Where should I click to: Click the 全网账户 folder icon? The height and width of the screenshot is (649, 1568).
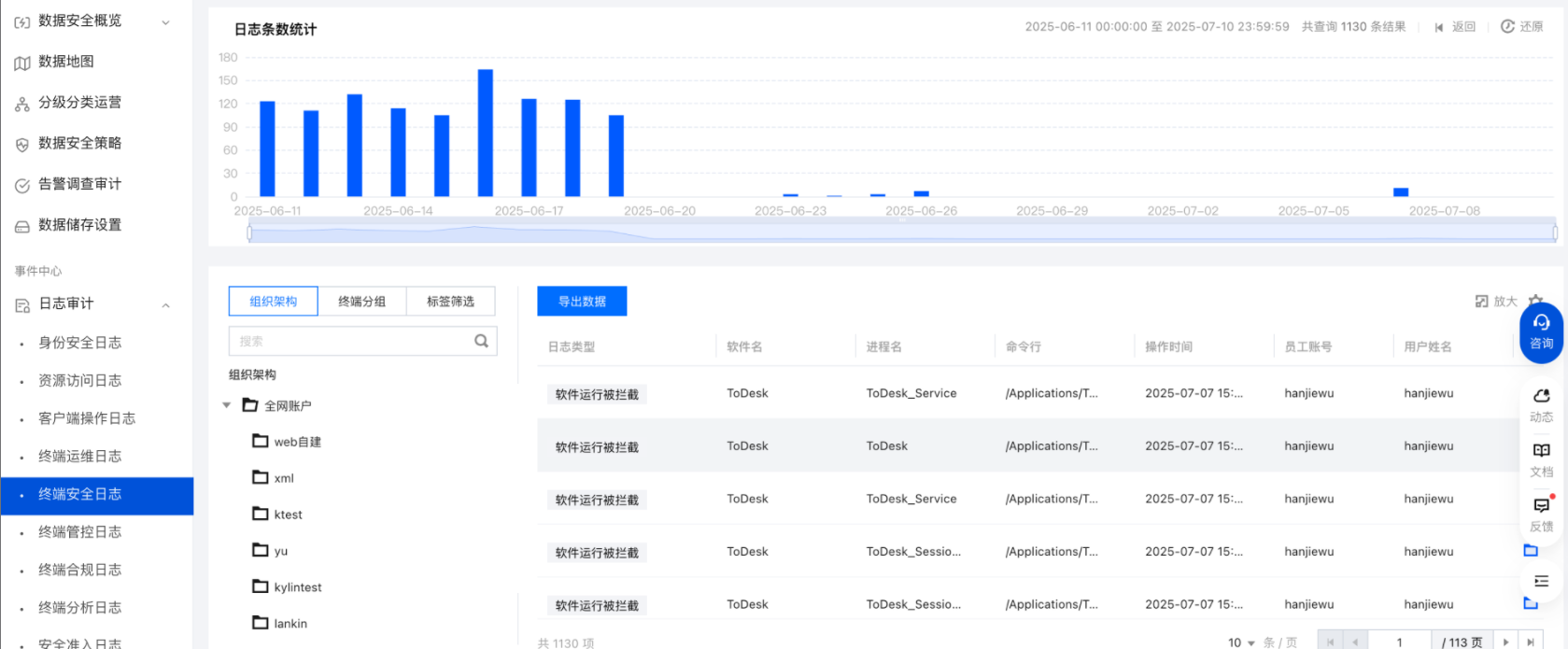click(x=250, y=405)
